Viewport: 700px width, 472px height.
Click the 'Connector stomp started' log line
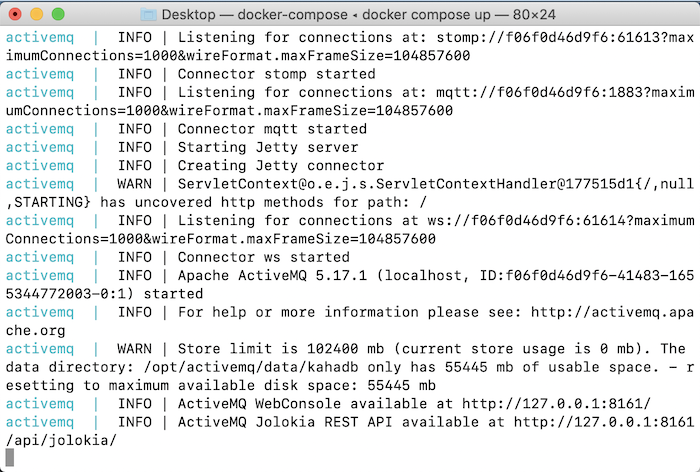click(x=276, y=74)
